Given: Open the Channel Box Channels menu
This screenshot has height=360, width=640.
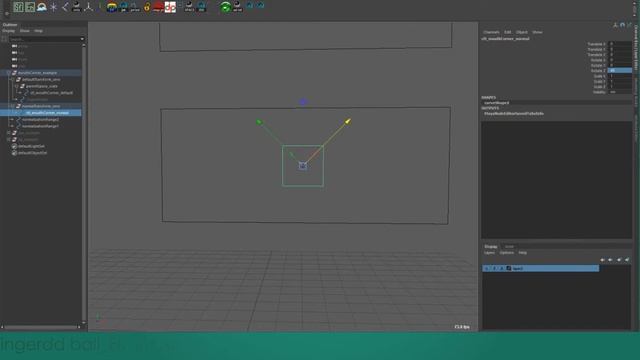Looking at the screenshot, I should coord(491,32).
